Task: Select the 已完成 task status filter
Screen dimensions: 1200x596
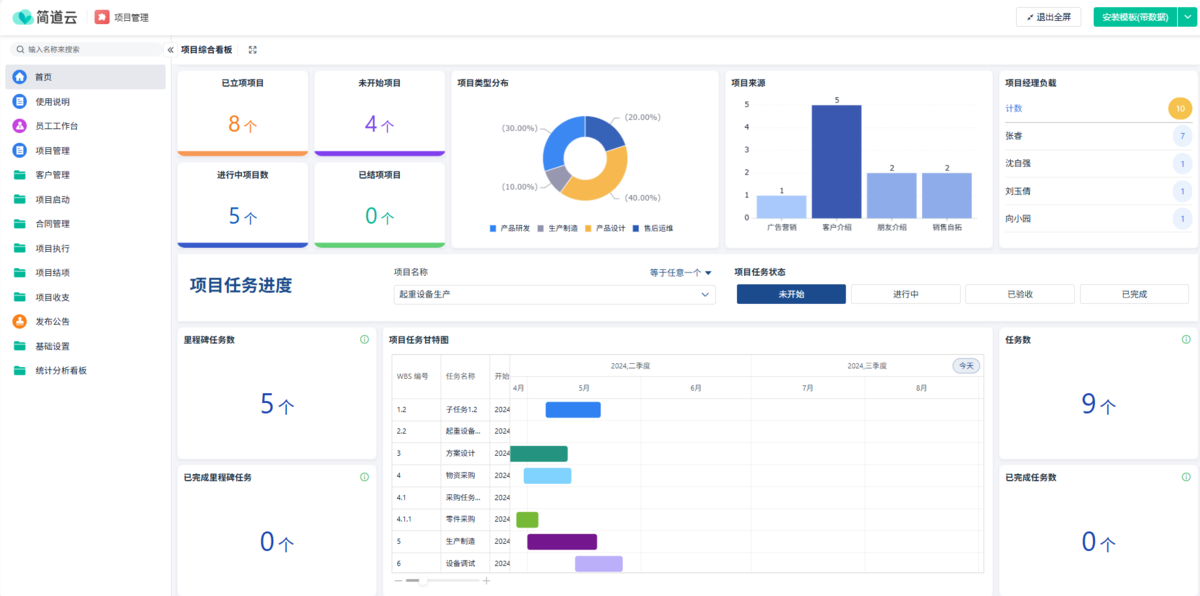Action: pyautogui.click(x=1134, y=294)
